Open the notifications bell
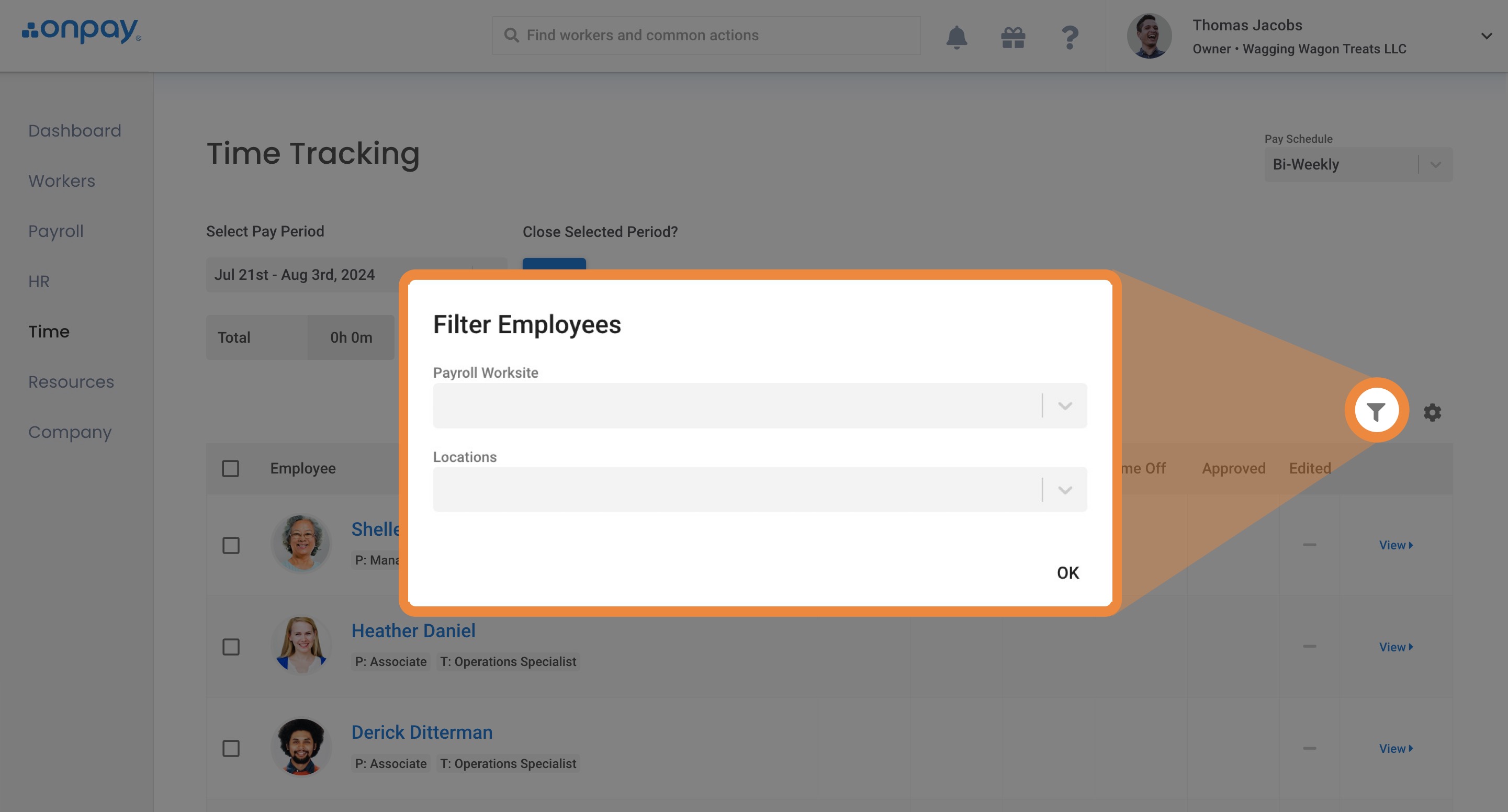 click(956, 38)
